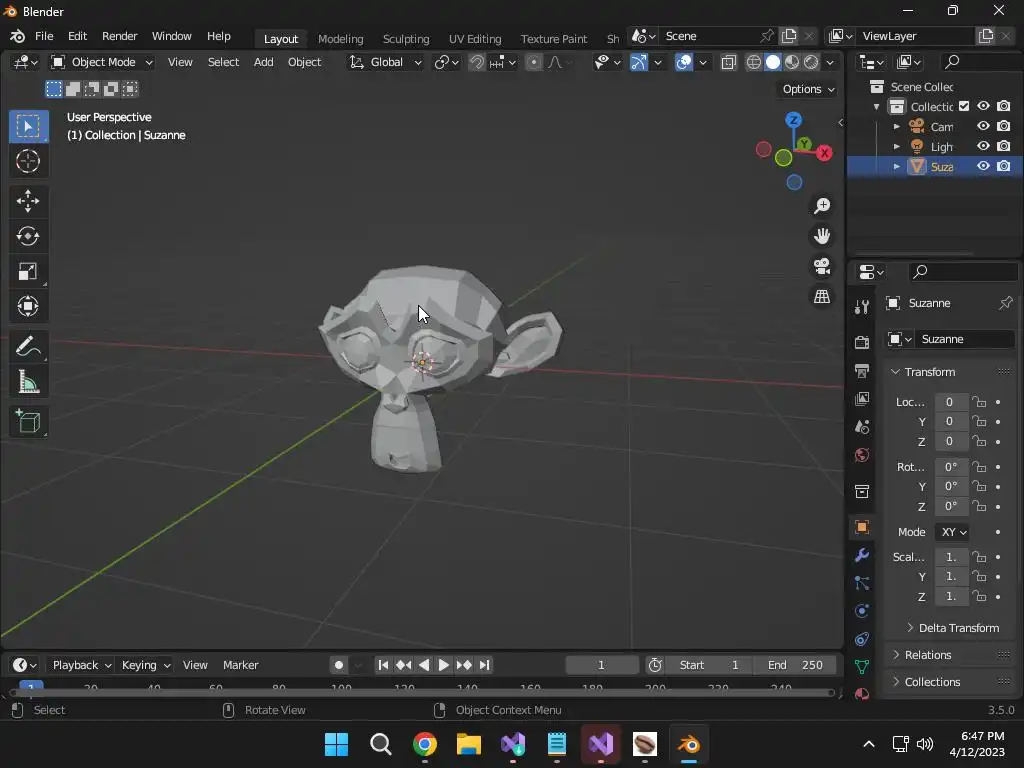
Task: Expand the Collections panel
Action: [x=927, y=682]
